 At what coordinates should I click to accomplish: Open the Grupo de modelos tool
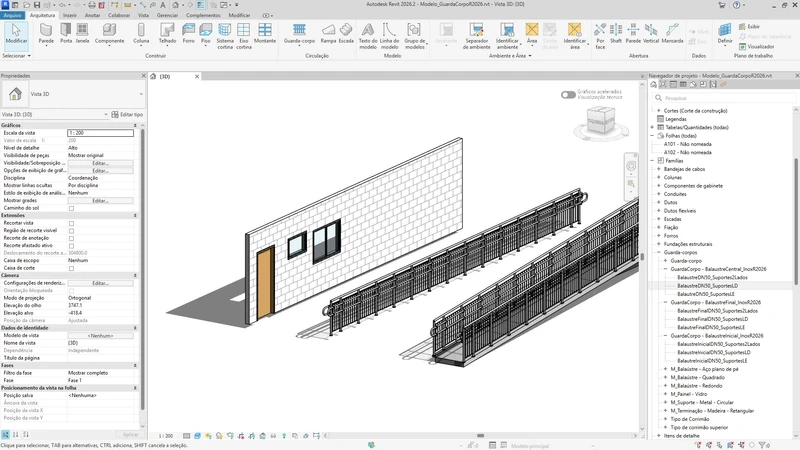414,36
